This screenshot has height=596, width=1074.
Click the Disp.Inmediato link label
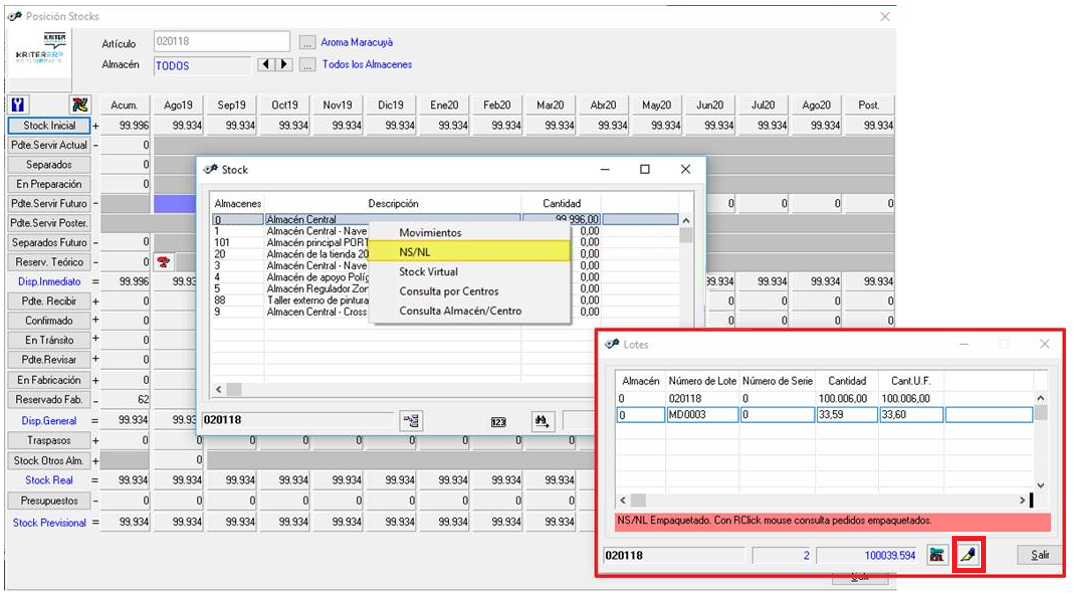click(49, 282)
